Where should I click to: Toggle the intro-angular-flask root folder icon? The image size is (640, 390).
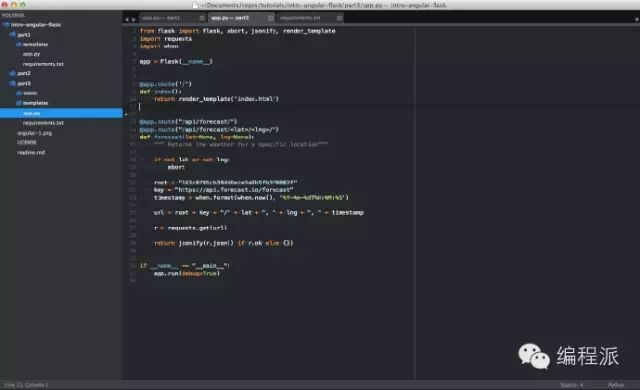(6, 25)
